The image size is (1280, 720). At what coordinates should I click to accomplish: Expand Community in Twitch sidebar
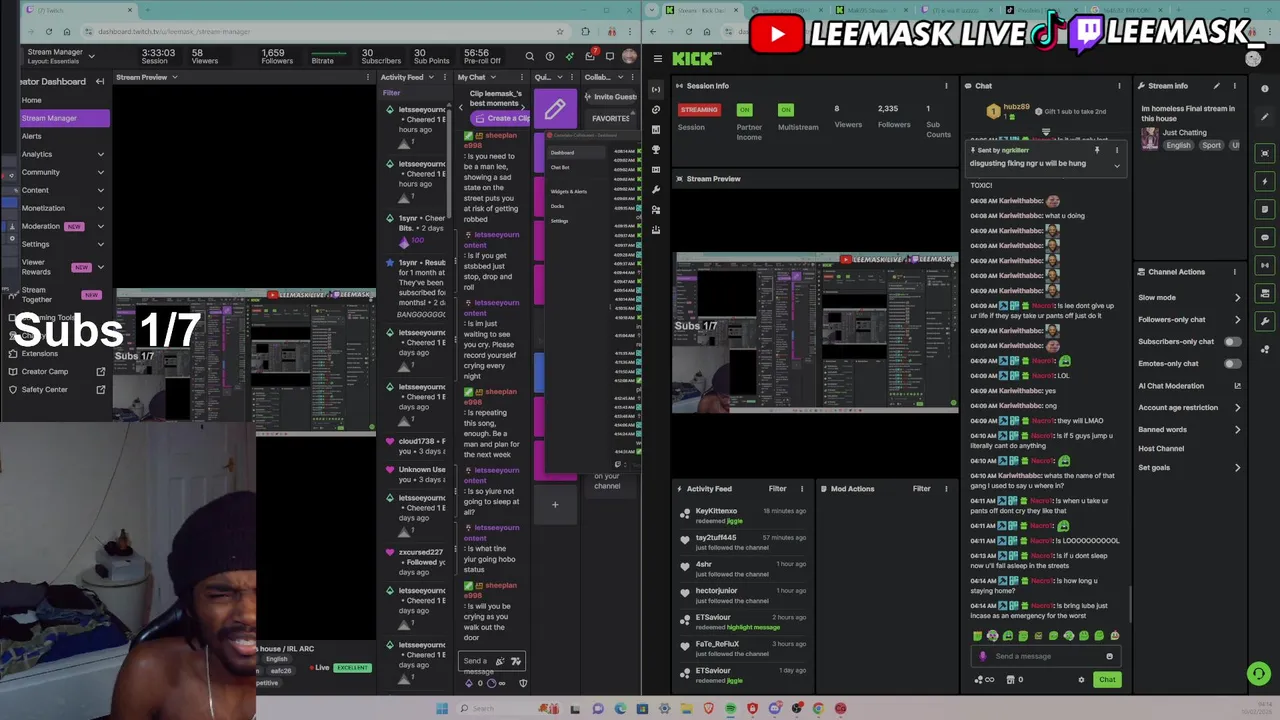(100, 172)
